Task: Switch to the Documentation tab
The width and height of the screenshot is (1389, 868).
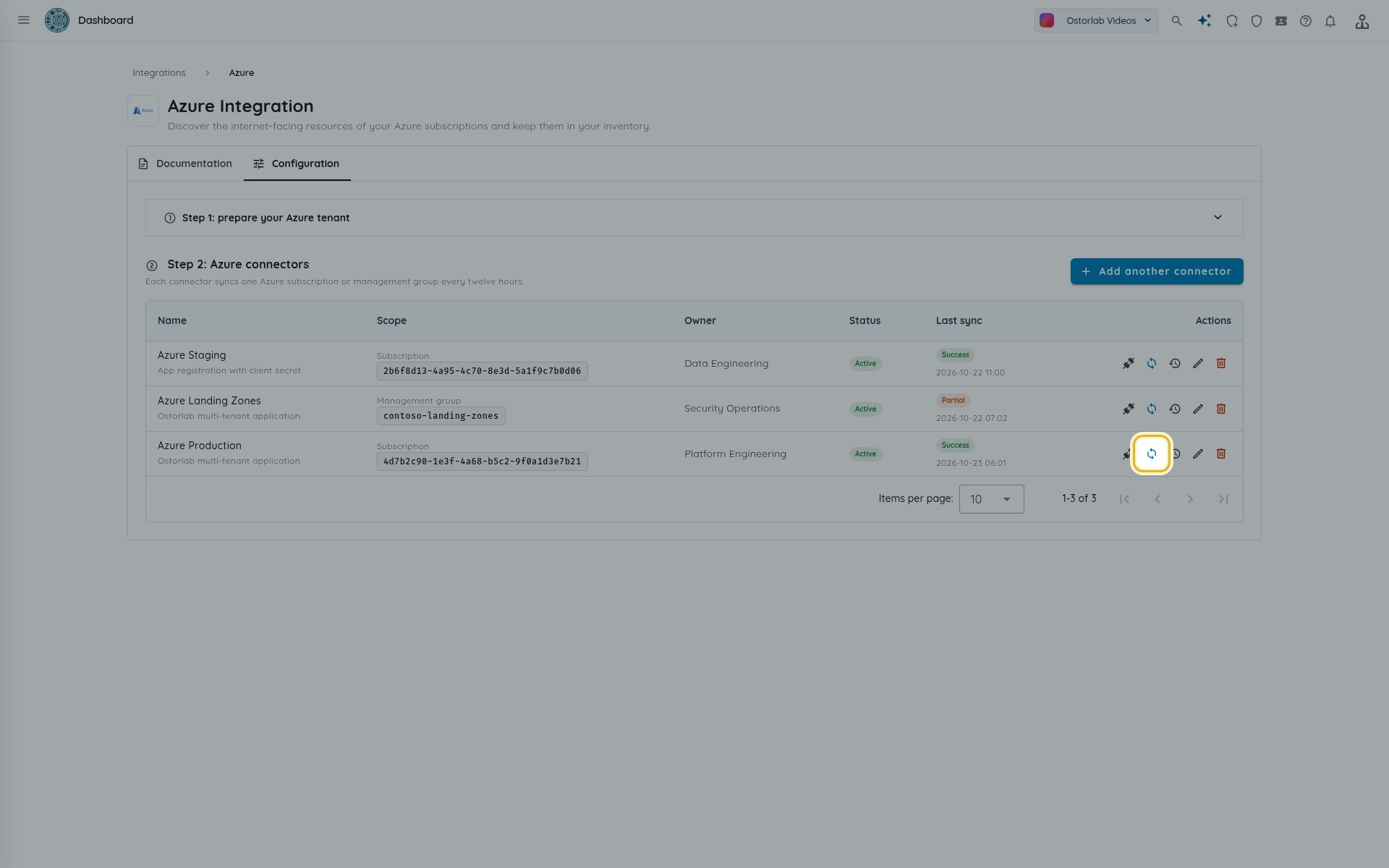Action: 185,163
